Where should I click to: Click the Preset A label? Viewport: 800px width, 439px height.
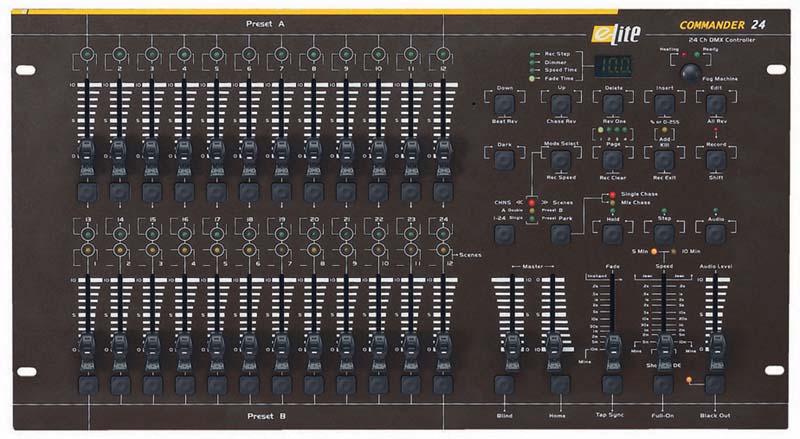[265, 24]
